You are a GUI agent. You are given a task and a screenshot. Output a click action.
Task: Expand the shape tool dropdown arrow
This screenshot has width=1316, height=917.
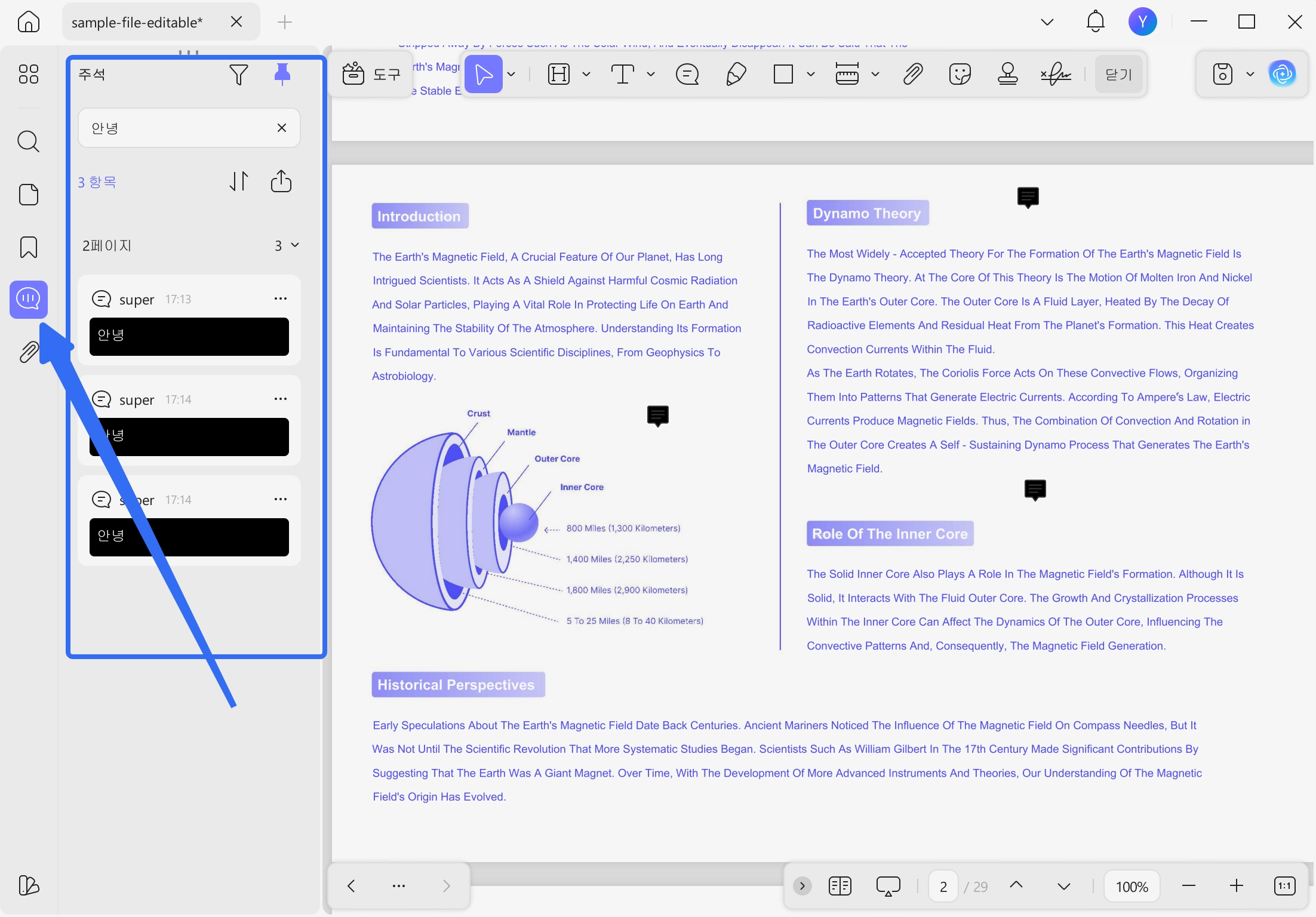click(x=811, y=74)
